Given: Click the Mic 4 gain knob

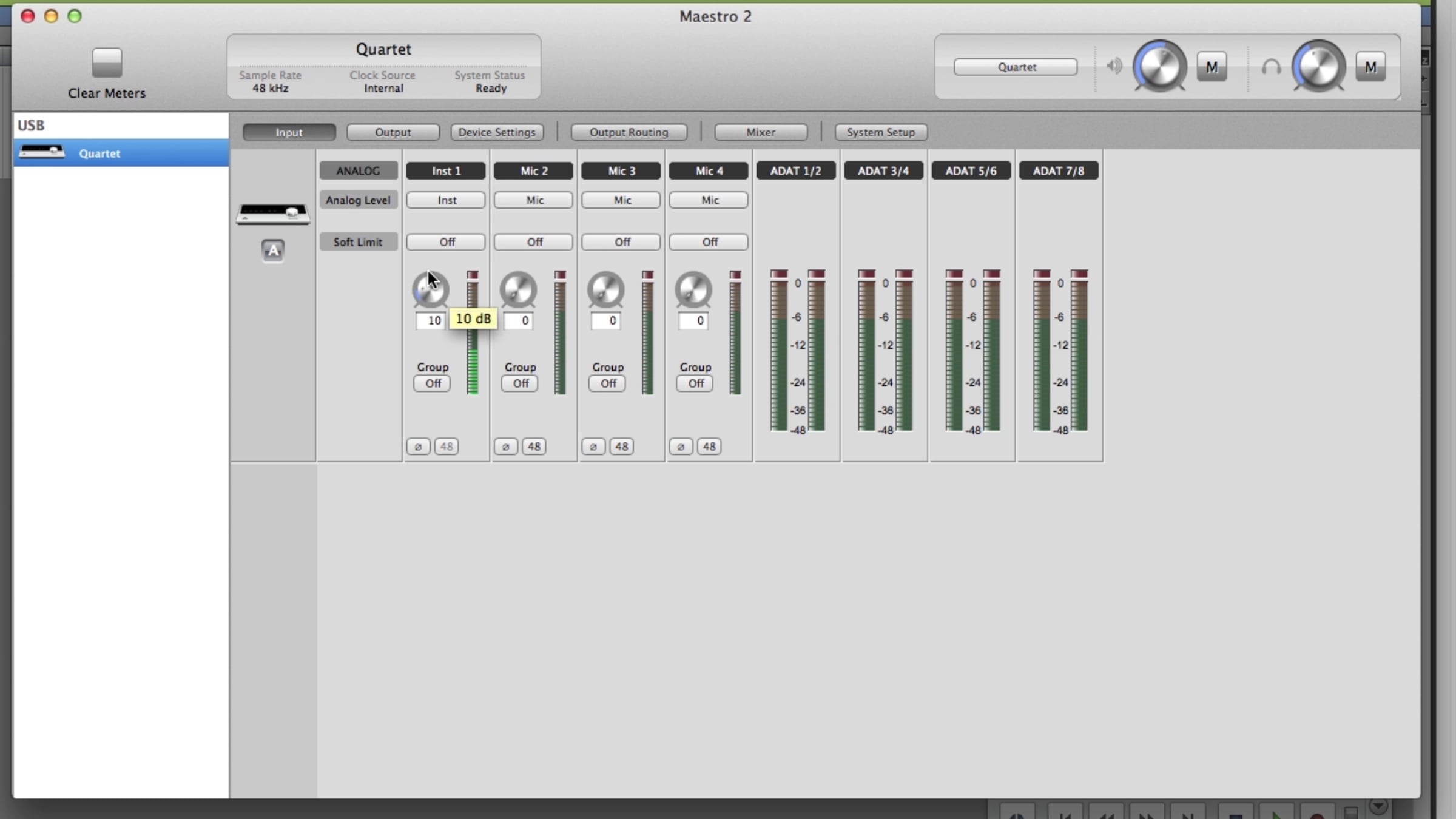Looking at the screenshot, I should pos(693,289).
